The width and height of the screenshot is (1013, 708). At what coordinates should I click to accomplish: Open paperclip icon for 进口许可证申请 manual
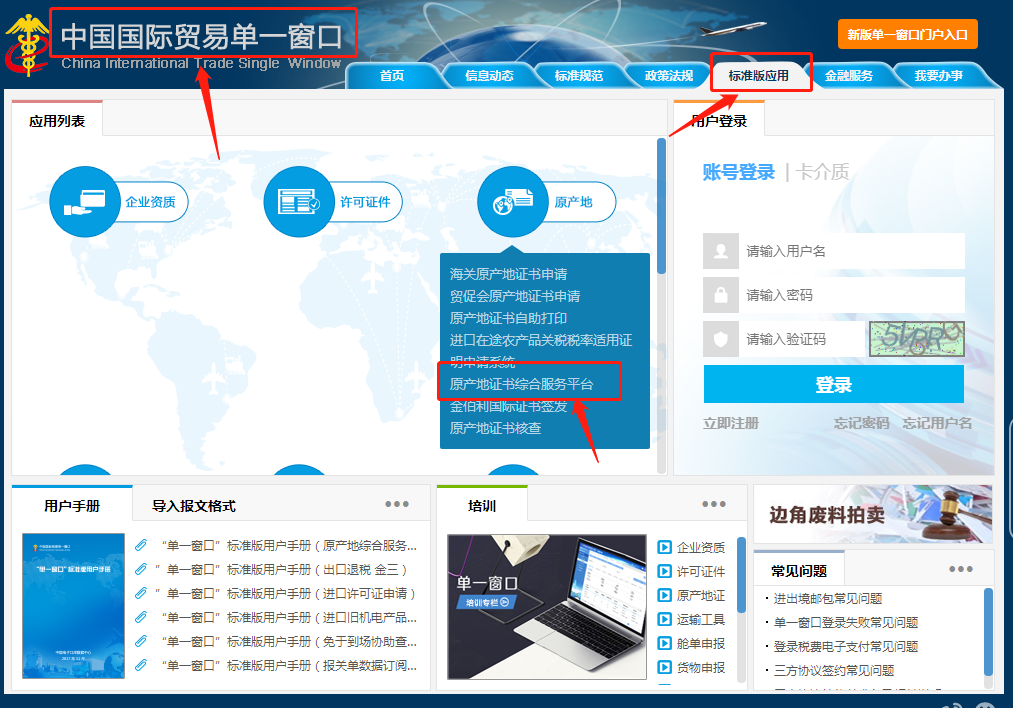(x=141, y=593)
